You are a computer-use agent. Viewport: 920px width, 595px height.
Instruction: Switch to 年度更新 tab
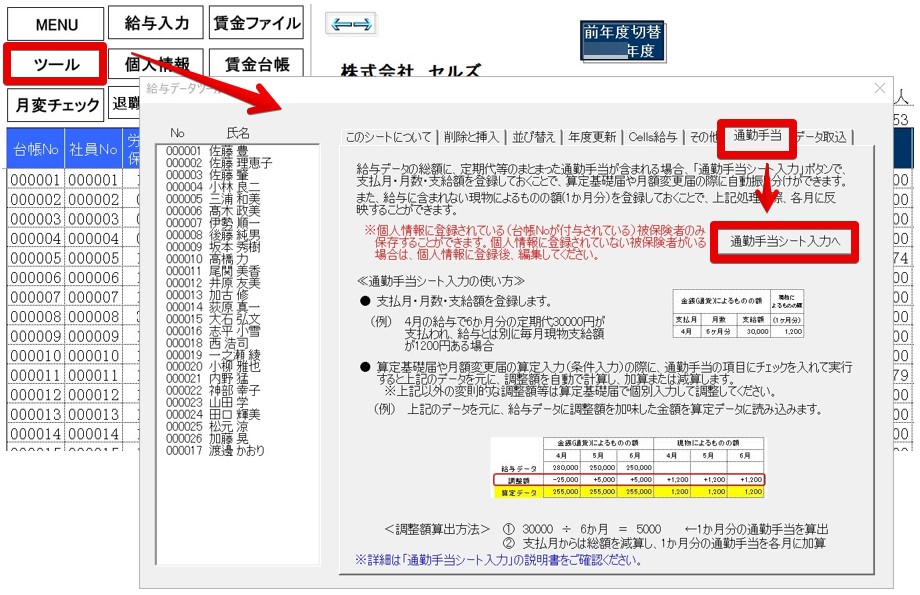pos(591,137)
